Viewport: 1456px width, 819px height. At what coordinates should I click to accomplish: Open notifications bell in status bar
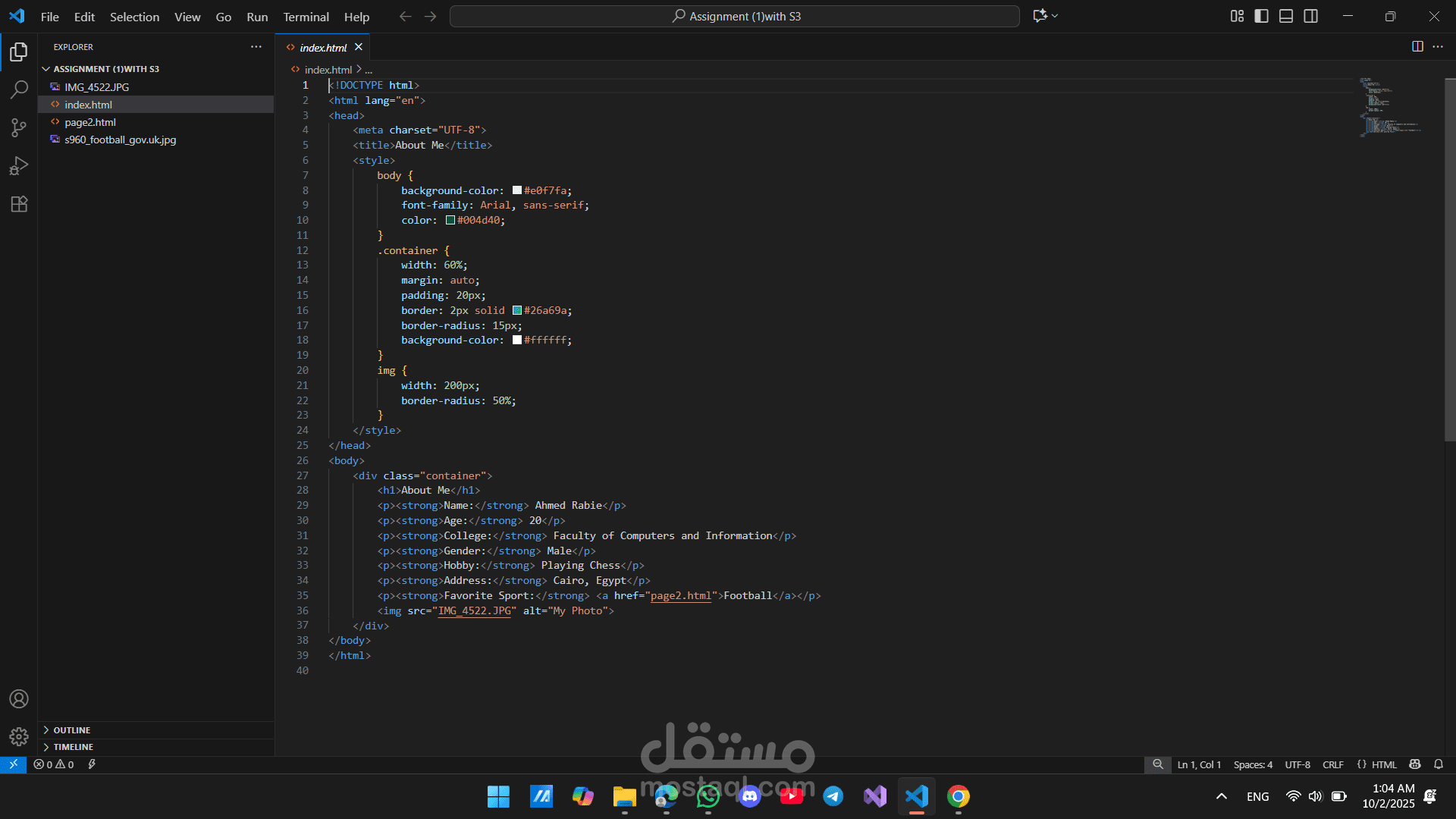1439,764
